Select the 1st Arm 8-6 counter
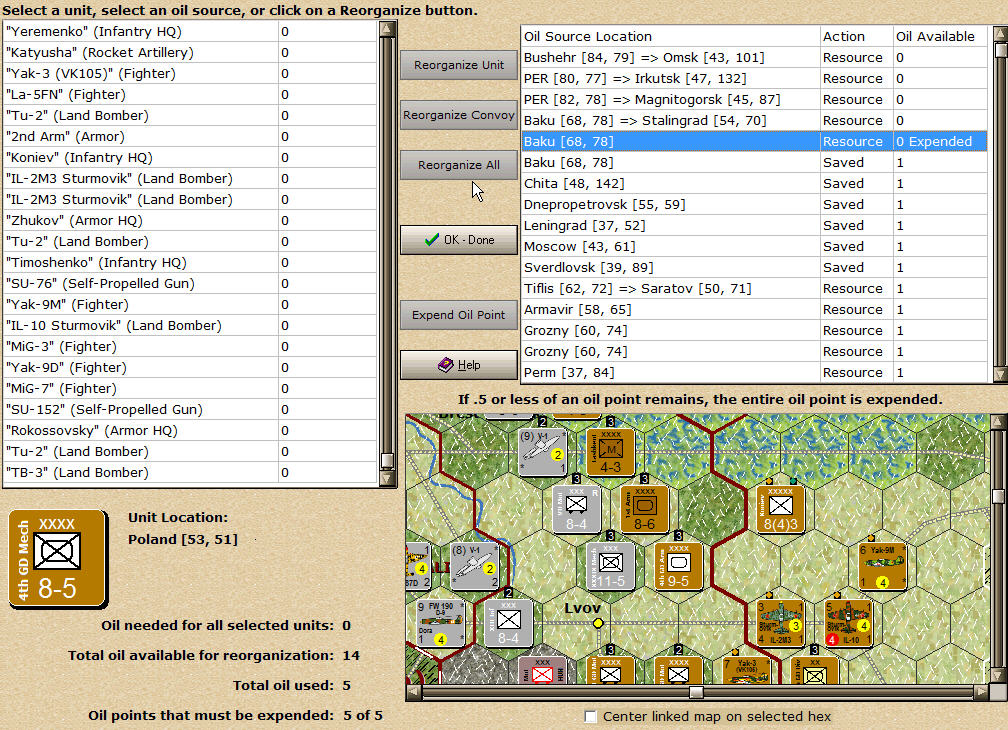1008x730 pixels. [x=645, y=509]
